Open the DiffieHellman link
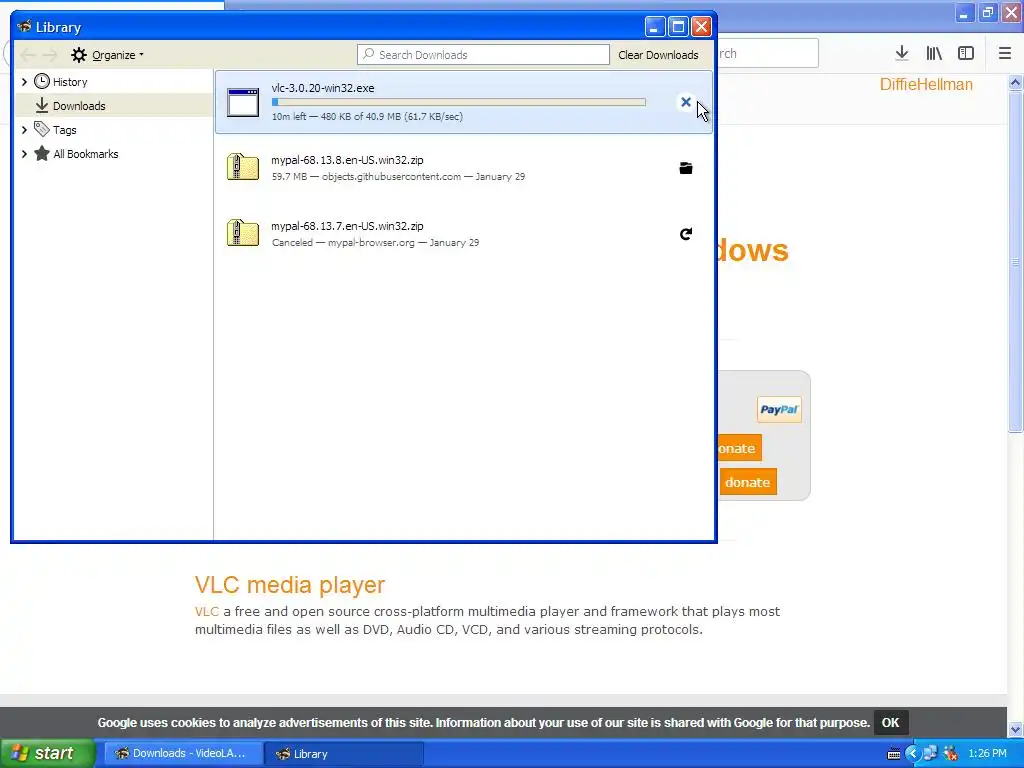This screenshot has width=1024, height=768. click(x=926, y=84)
